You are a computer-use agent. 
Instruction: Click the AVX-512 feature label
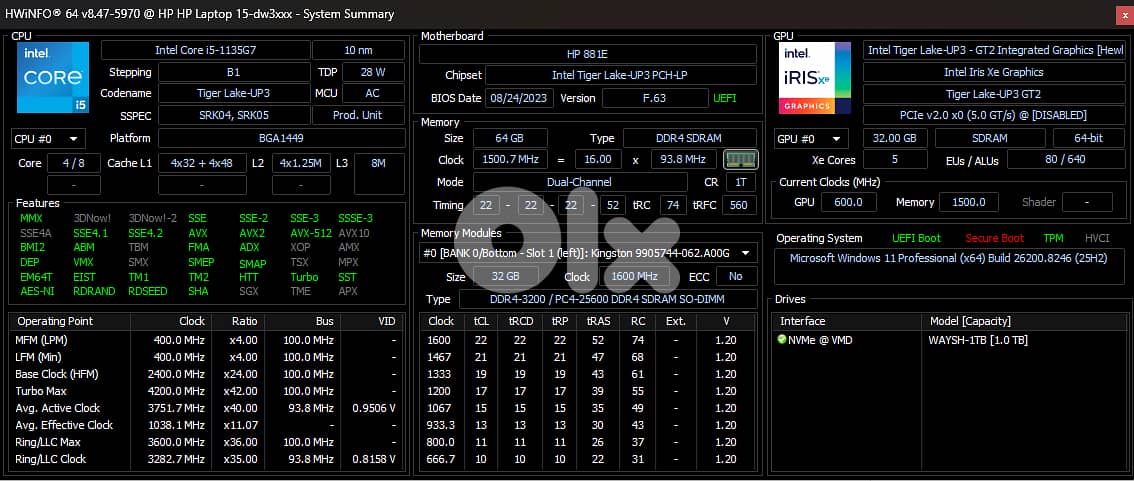(x=311, y=233)
